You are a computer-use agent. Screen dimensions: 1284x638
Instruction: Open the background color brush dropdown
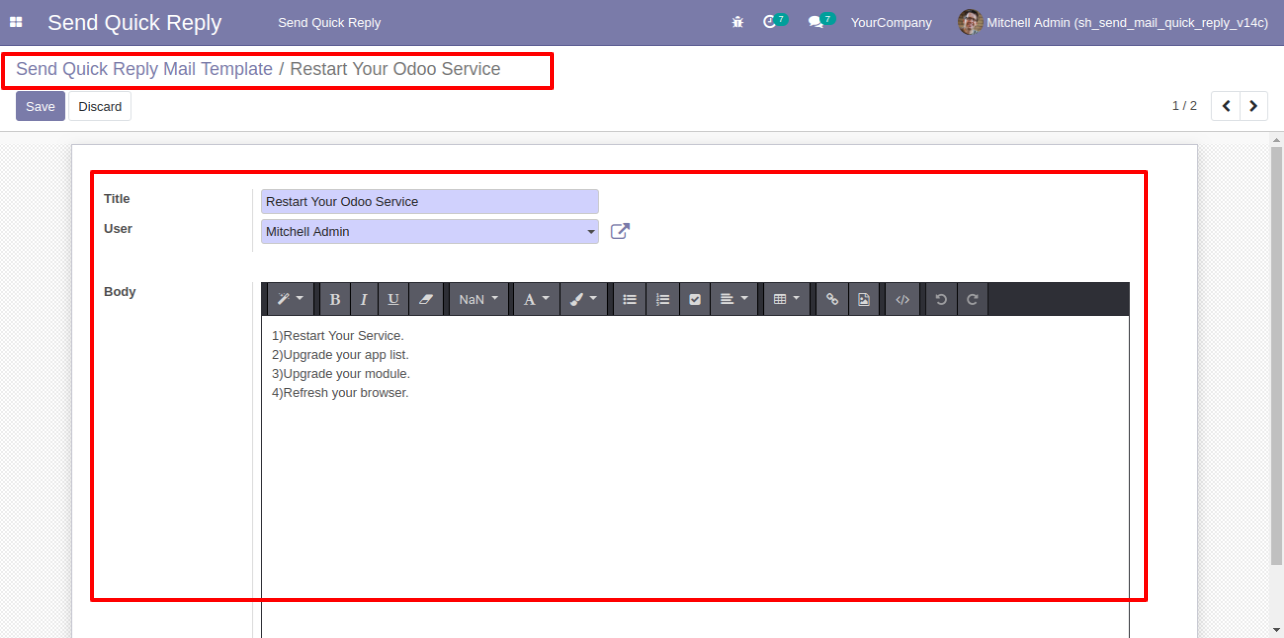pyautogui.click(x=584, y=299)
